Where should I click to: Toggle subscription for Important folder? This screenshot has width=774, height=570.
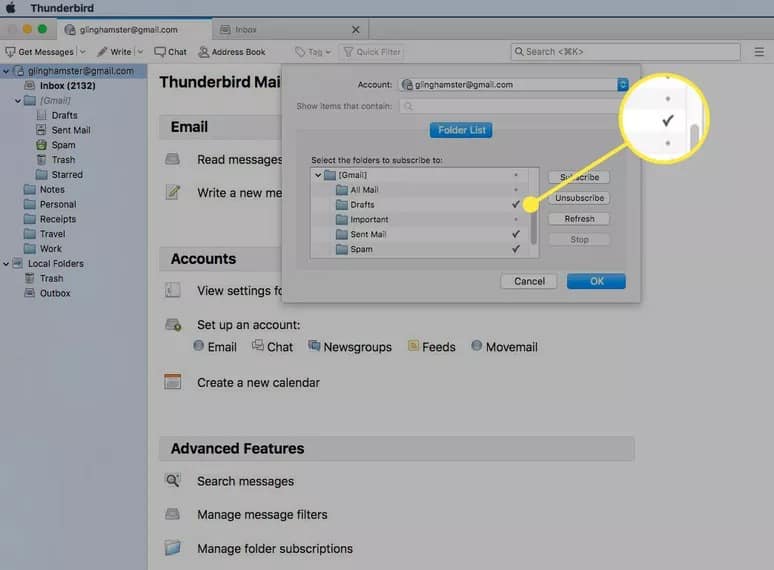tap(516, 220)
